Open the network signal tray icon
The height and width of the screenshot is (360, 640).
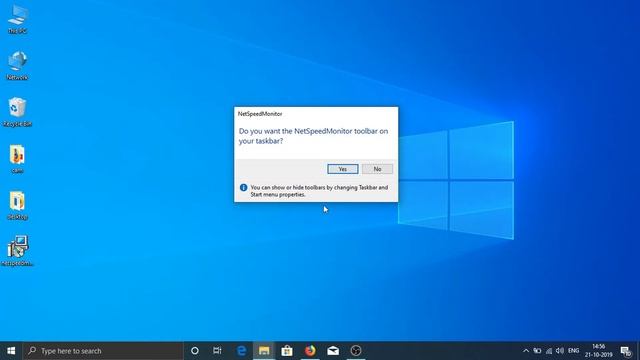point(549,351)
